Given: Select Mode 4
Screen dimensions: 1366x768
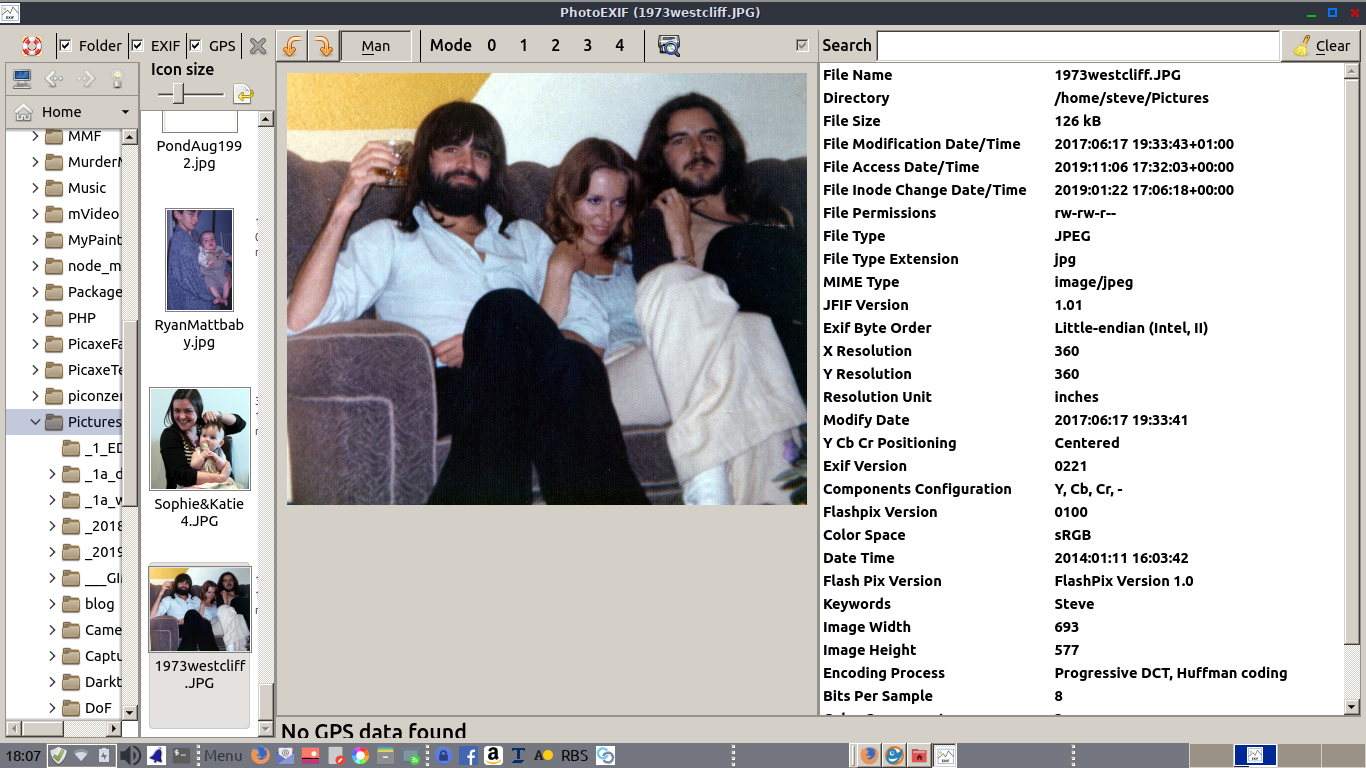Looking at the screenshot, I should [619, 45].
